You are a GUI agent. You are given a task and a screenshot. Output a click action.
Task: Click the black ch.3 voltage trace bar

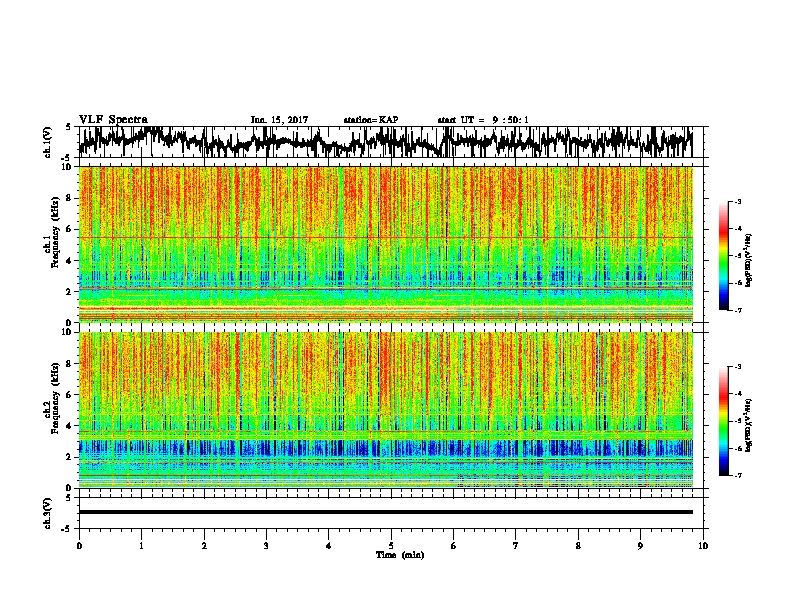click(x=385, y=512)
